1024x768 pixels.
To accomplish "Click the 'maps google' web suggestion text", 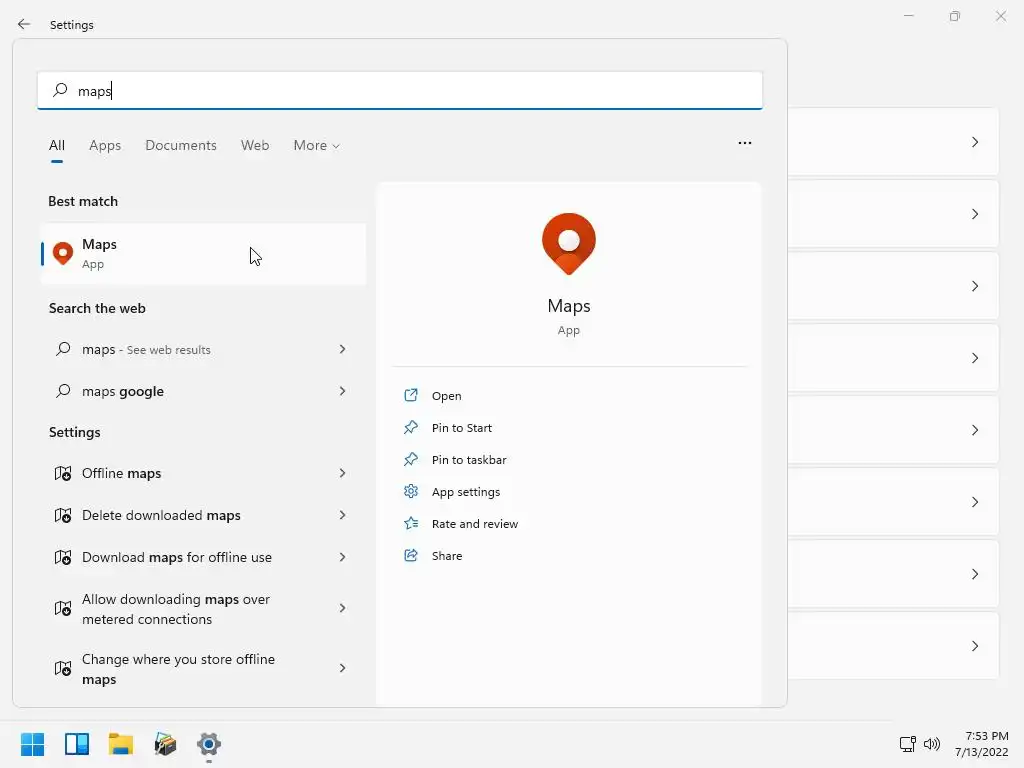I will [x=123, y=391].
